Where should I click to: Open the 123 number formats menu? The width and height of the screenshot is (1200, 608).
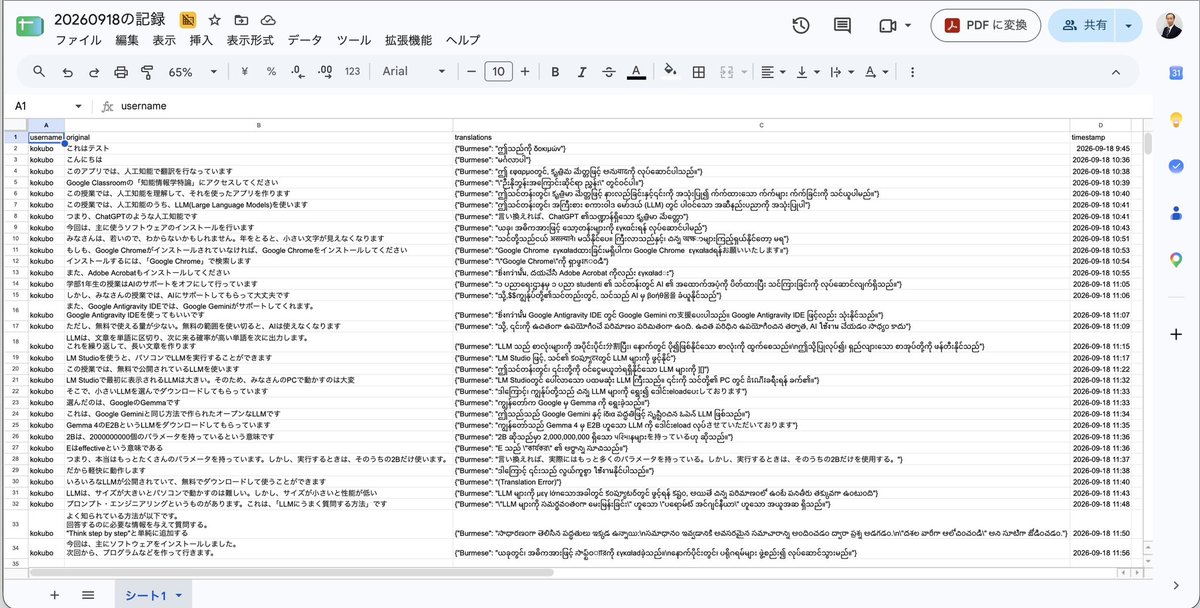coord(352,71)
